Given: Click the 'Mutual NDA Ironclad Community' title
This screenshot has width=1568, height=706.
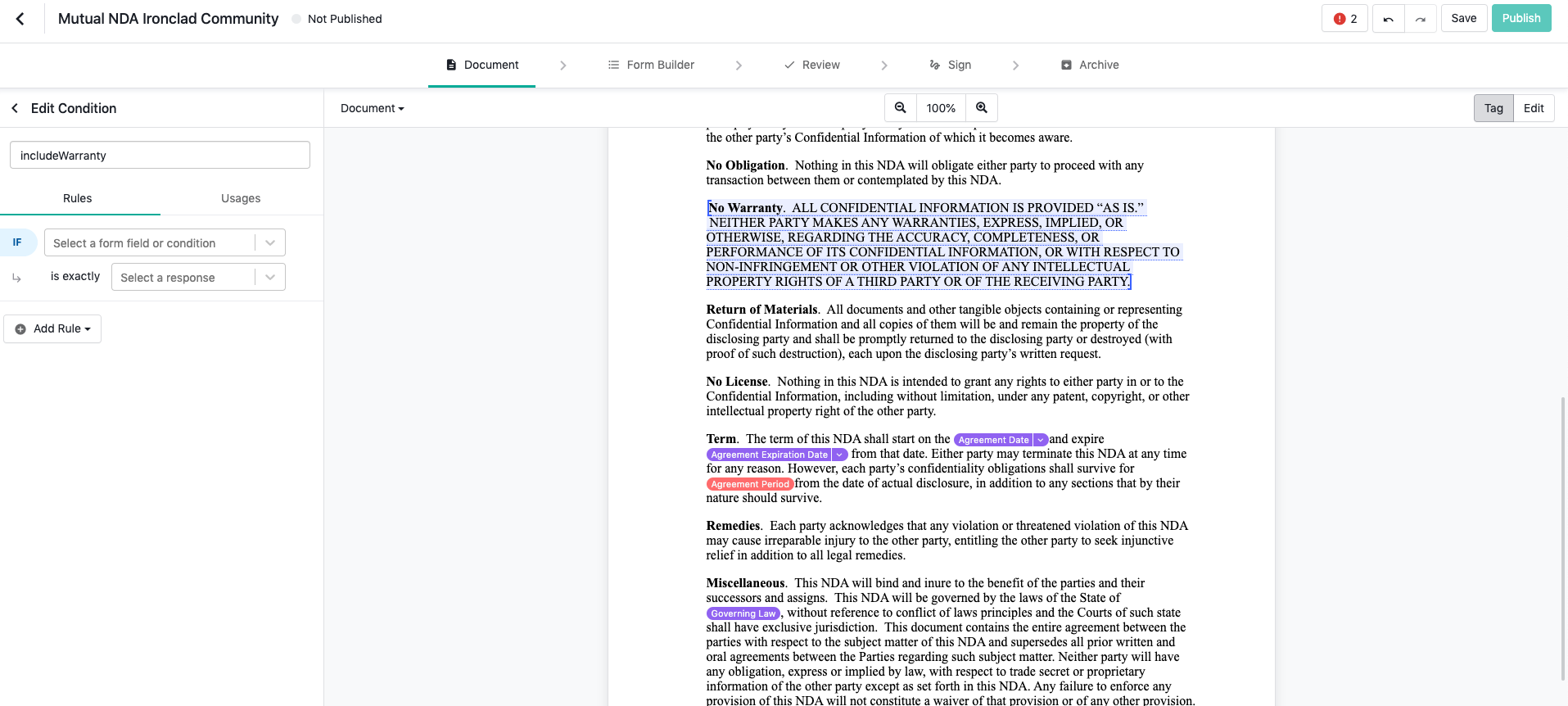Looking at the screenshot, I should point(169,19).
